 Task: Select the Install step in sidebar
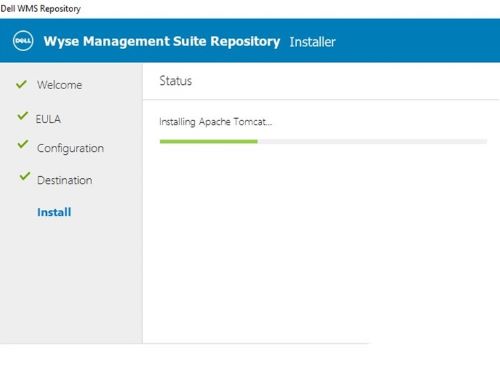54,212
